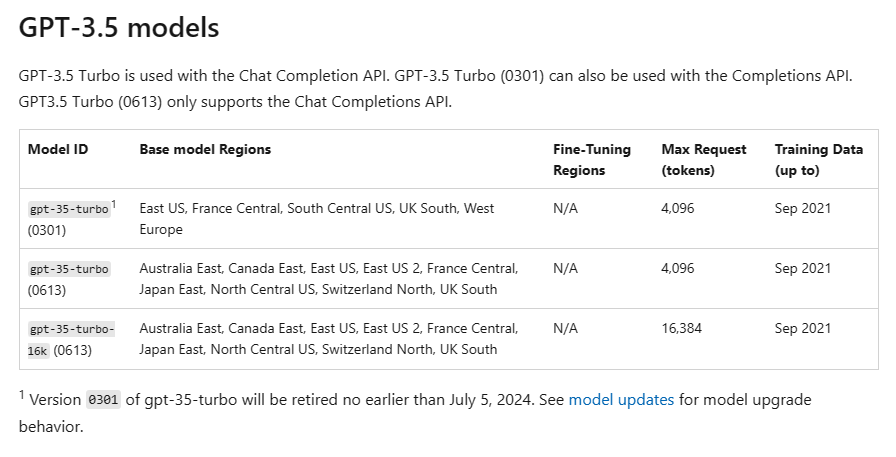This screenshot has height=457, width=896.
Task: Click the gpt-35-turbo code in the 0301 row
Action: (x=69, y=209)
